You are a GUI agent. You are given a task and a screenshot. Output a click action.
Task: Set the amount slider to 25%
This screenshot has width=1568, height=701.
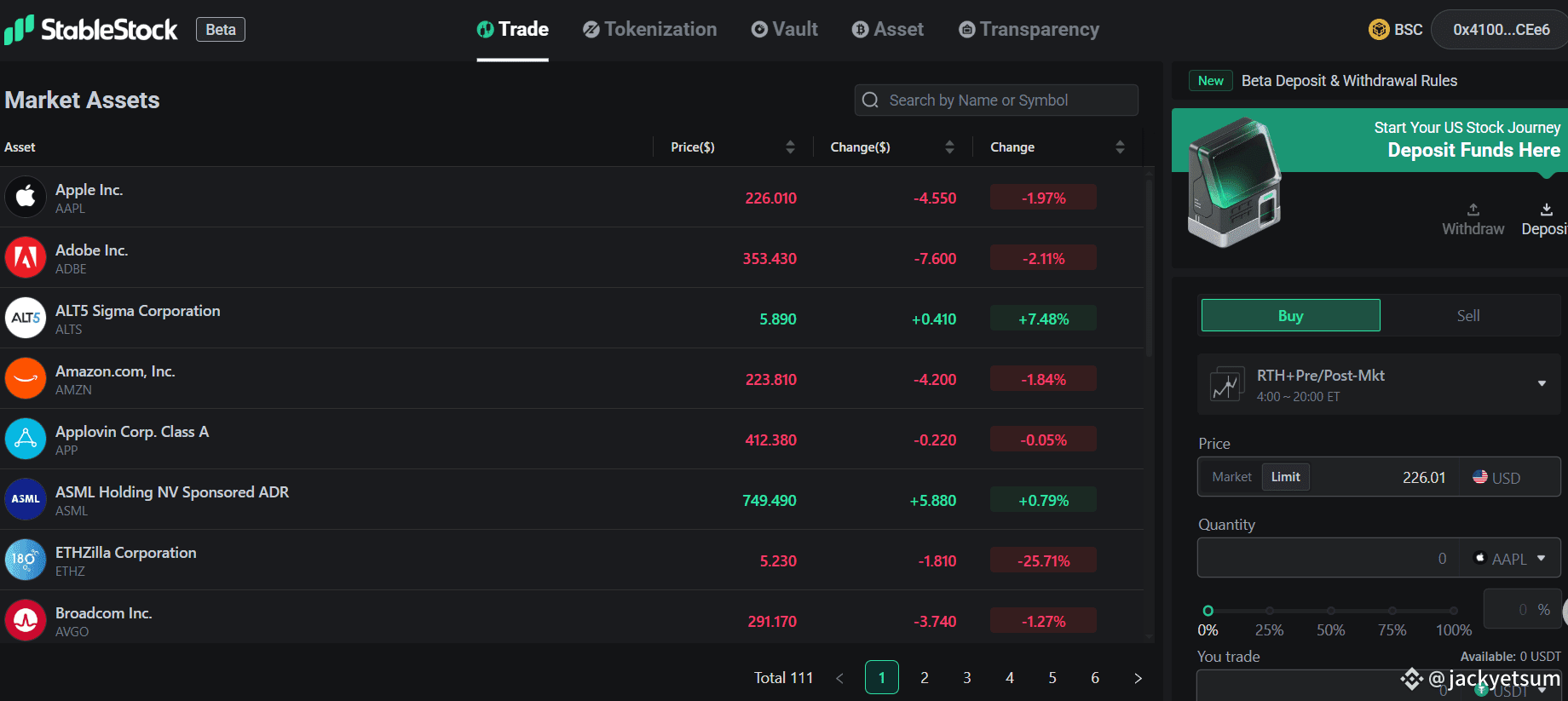(1269, 611)
